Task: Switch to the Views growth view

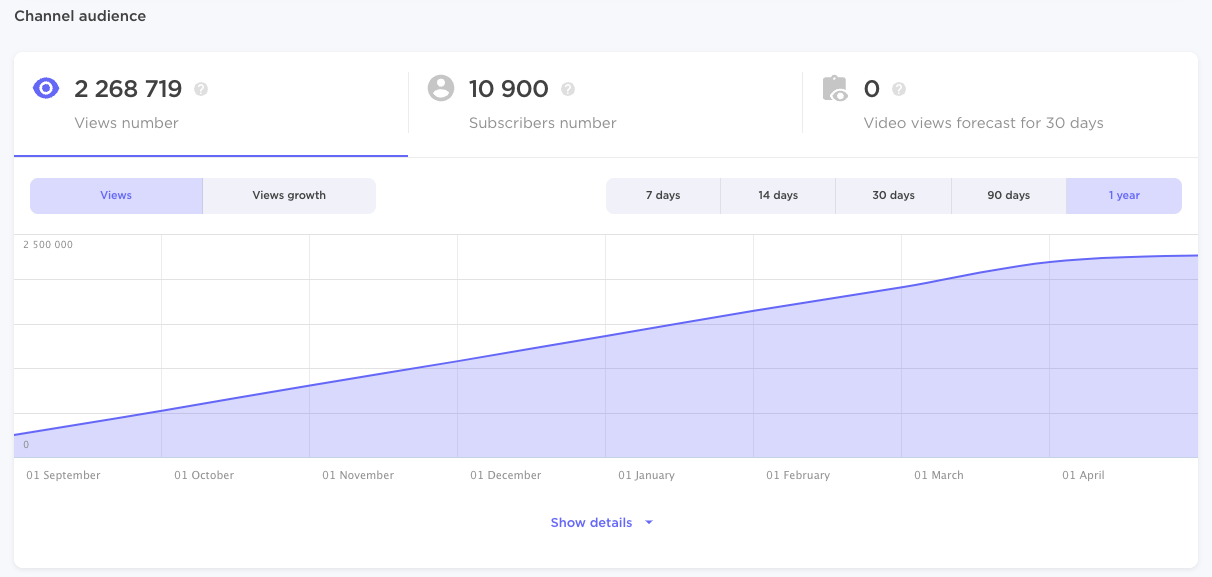Action: 289,195
